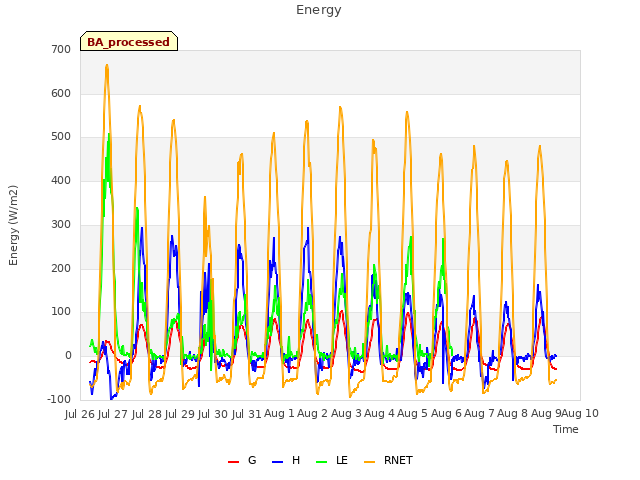The height and width of the screenshot is (480, 640).
Task: Click the Jul 31 x-axis date label
Action: tap(246, 414)
